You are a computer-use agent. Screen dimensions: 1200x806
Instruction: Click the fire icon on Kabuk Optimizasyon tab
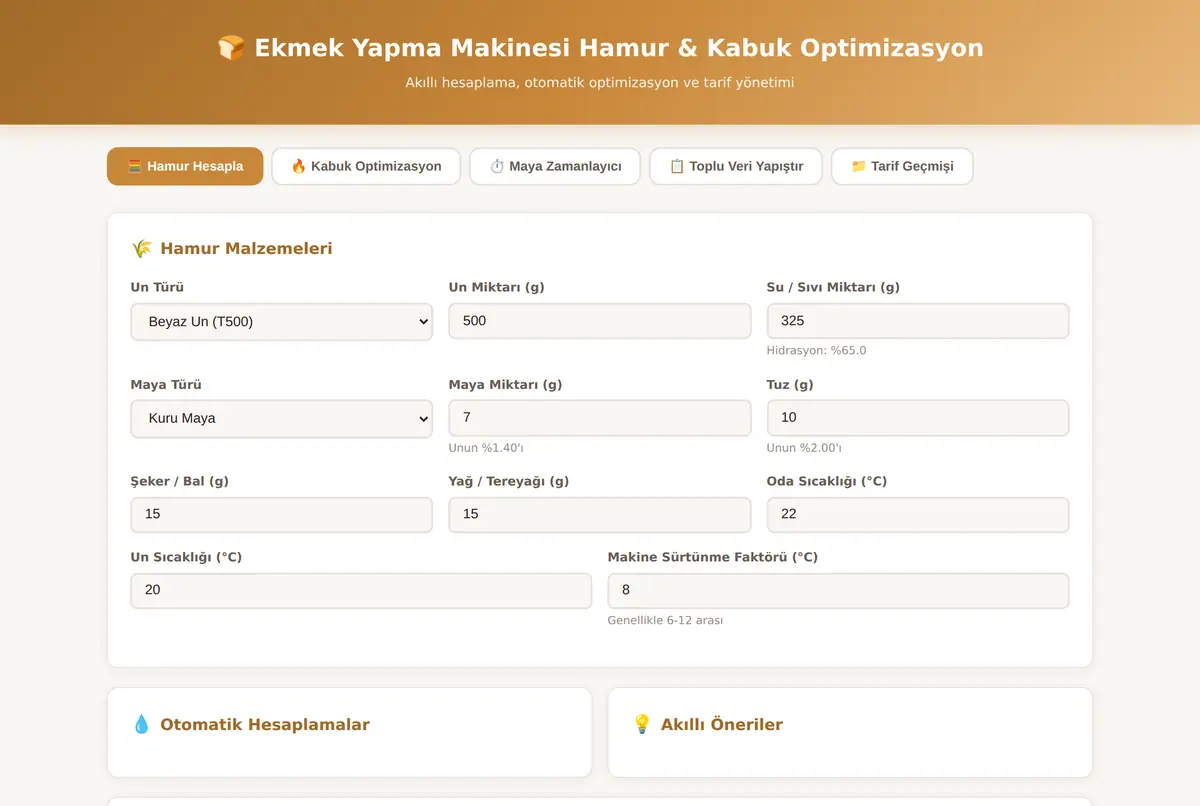(x=298, y=167)
